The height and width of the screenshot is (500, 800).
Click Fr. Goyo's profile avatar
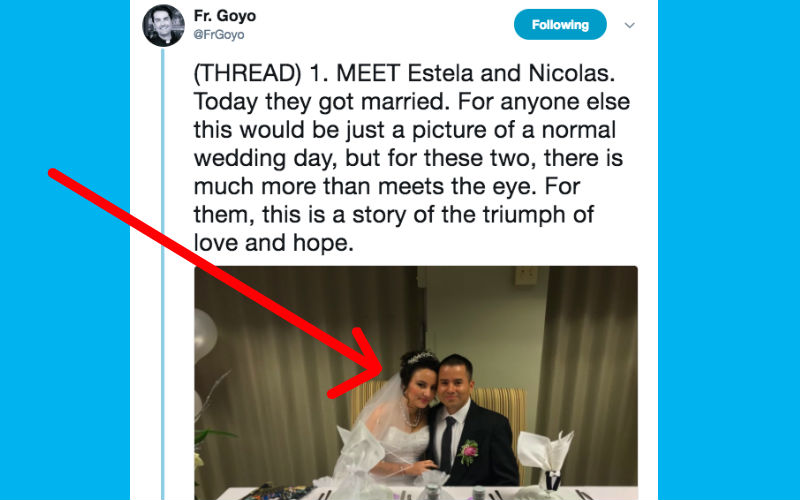click(x=163, y=25)
